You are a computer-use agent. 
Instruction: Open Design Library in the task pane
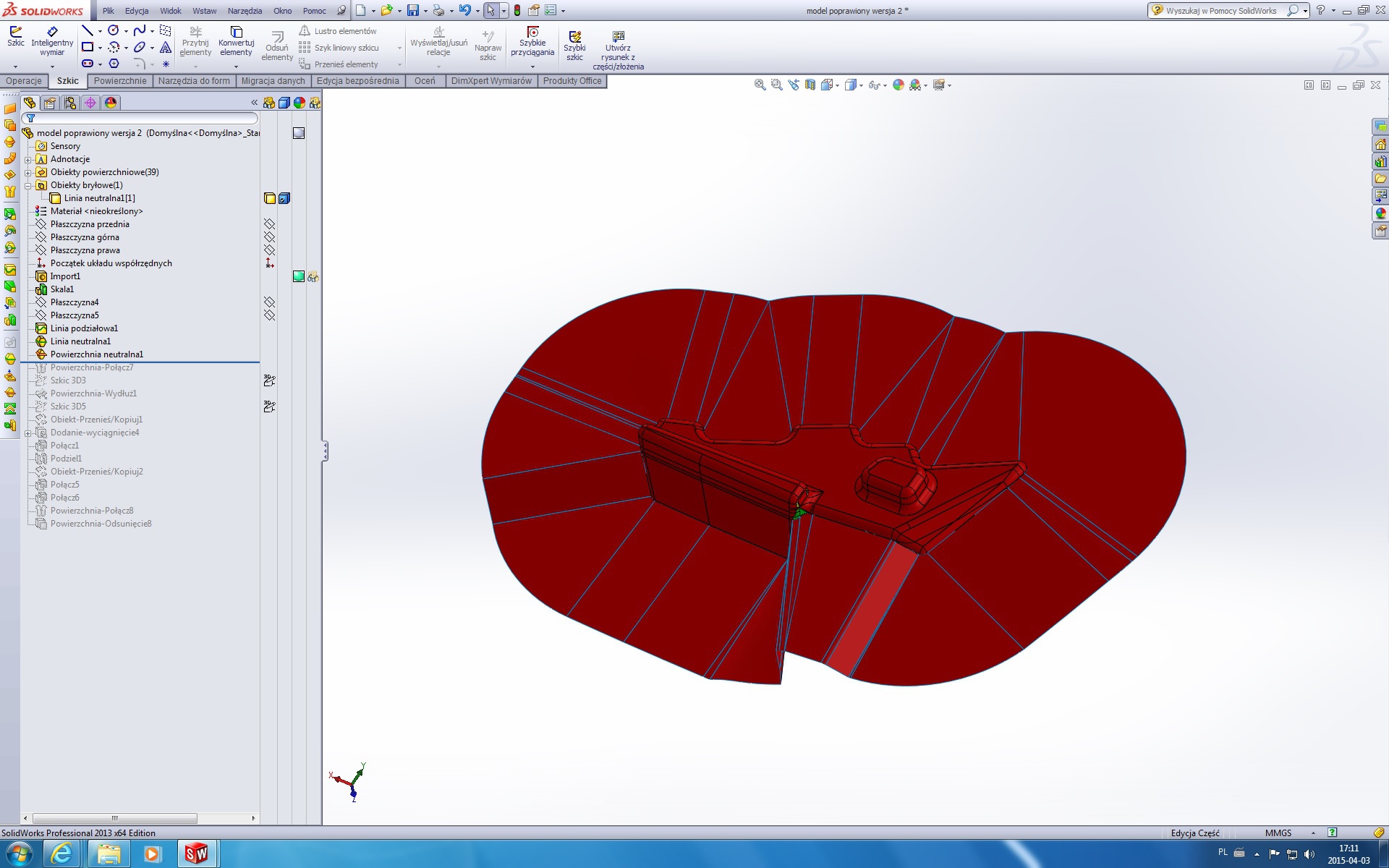1380,161
